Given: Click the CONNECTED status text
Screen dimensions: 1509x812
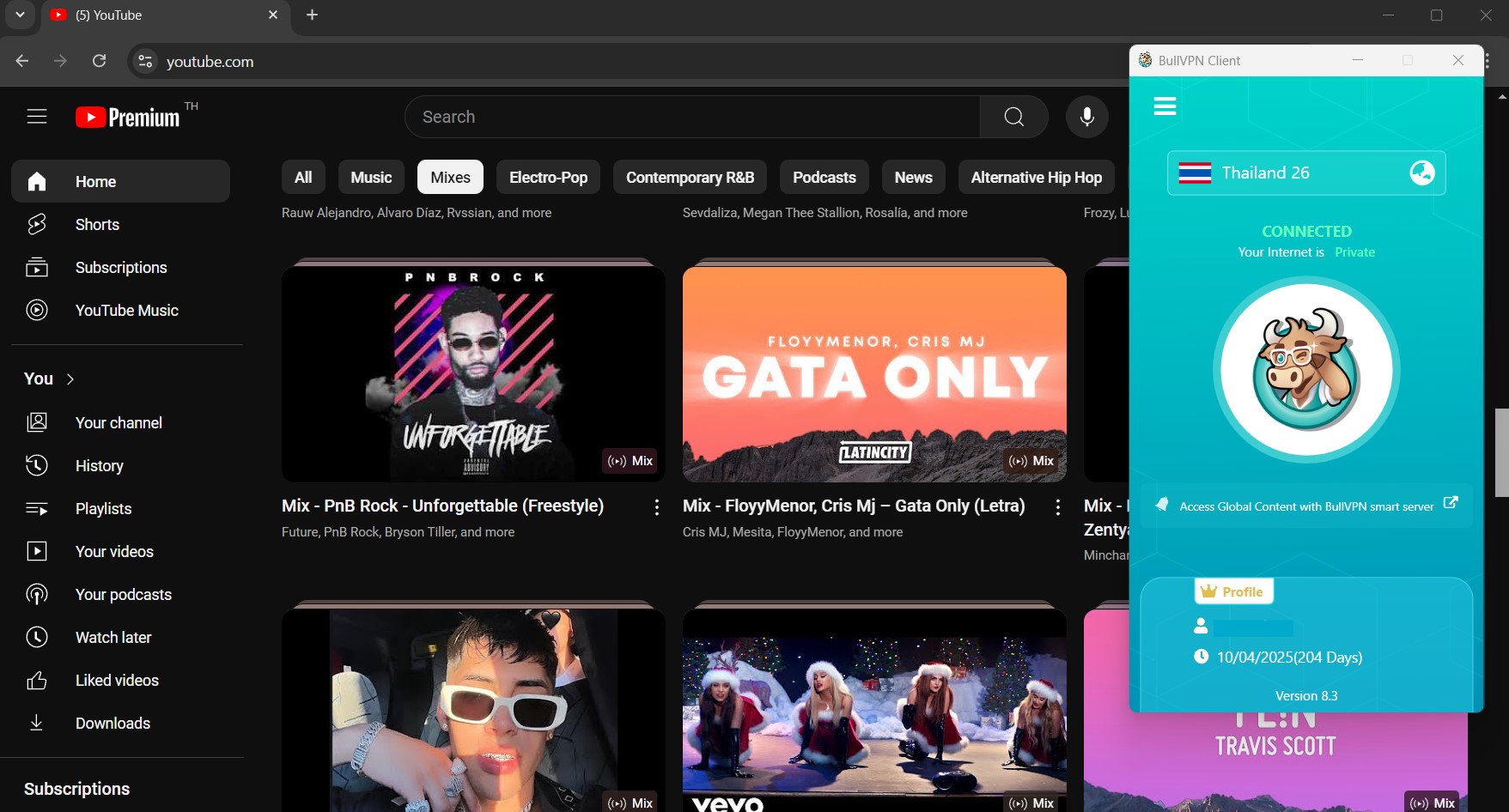Looking at the screenshot, I should (x=1306, y=232).
